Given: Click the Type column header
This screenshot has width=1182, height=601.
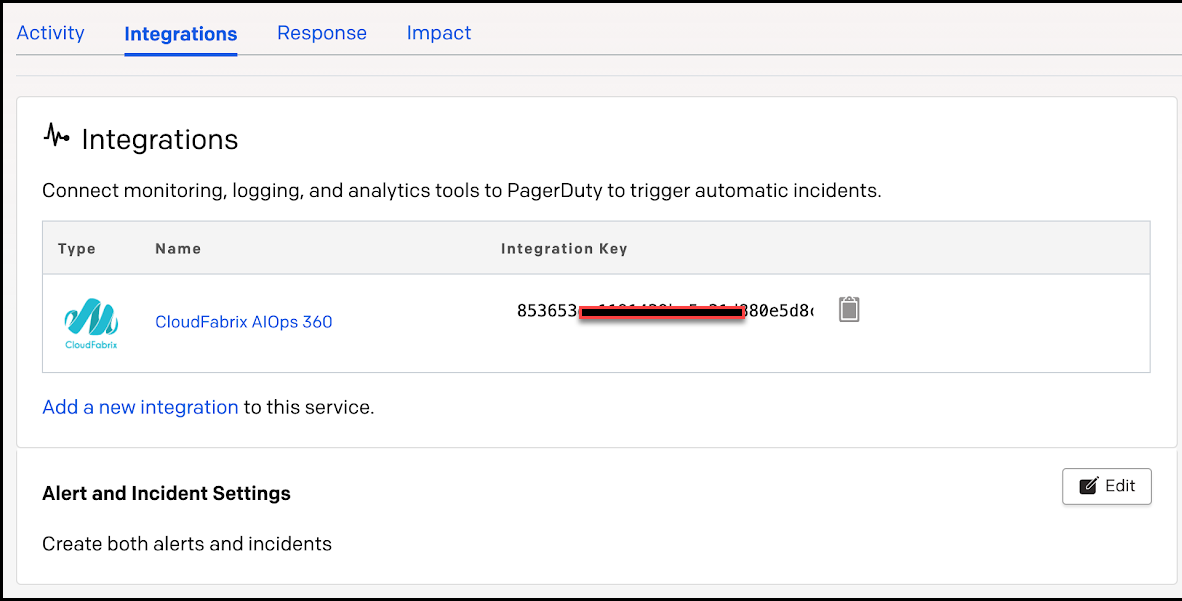Looking at the screenshot, I should click(x=77, y=249).
